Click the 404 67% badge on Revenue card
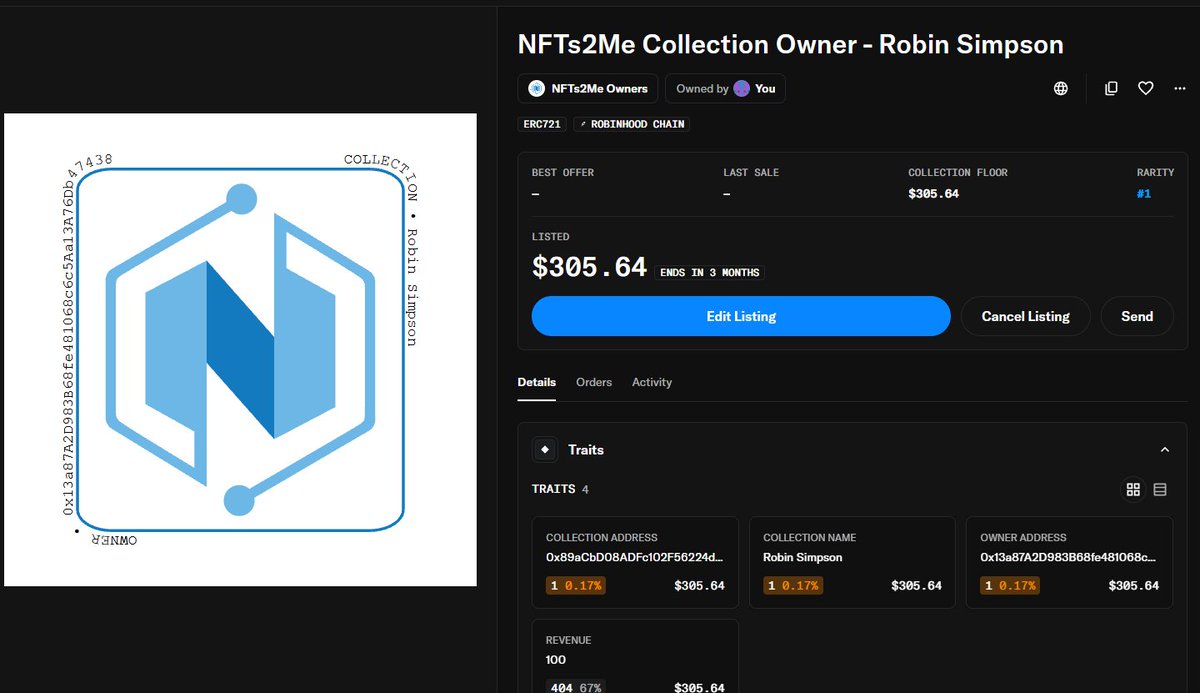Screen dimensions: 1200x693 point(575,687)
